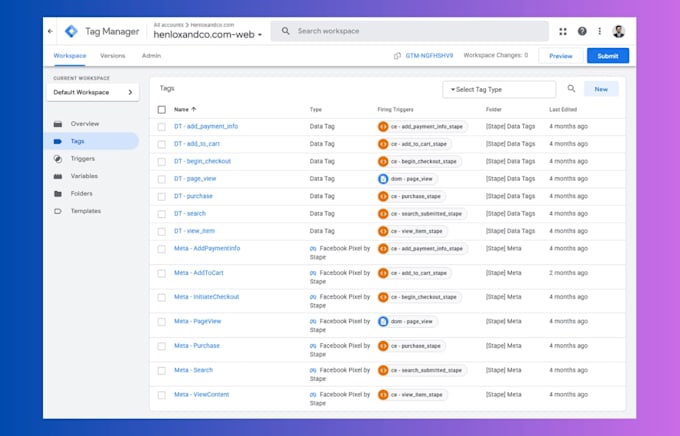Click orange trigger icon in DT - purchase row

(383, 197)
